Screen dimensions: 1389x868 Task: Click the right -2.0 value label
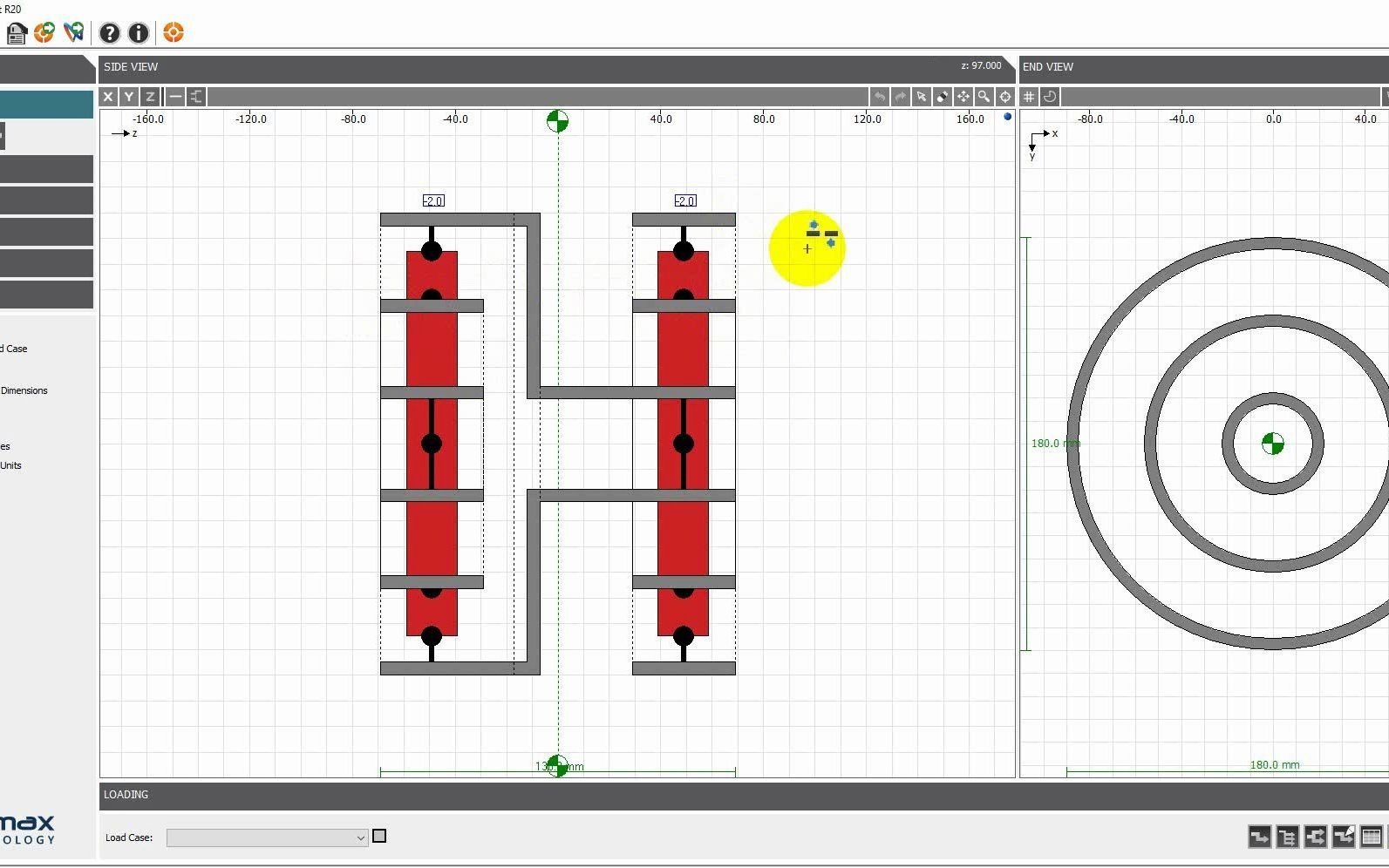click(685, 201)
